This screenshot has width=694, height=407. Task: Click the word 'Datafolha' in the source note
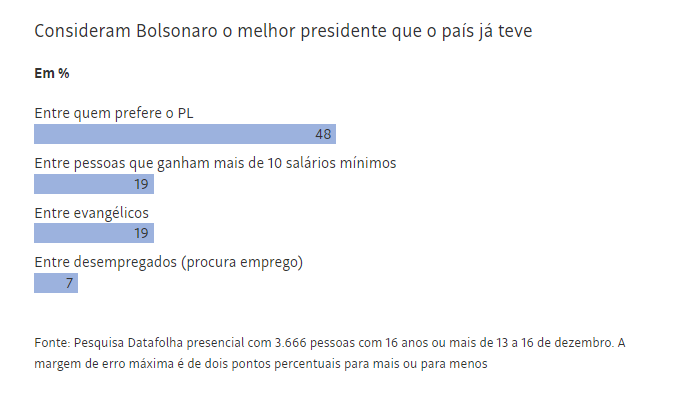click(x=155, y=343)
